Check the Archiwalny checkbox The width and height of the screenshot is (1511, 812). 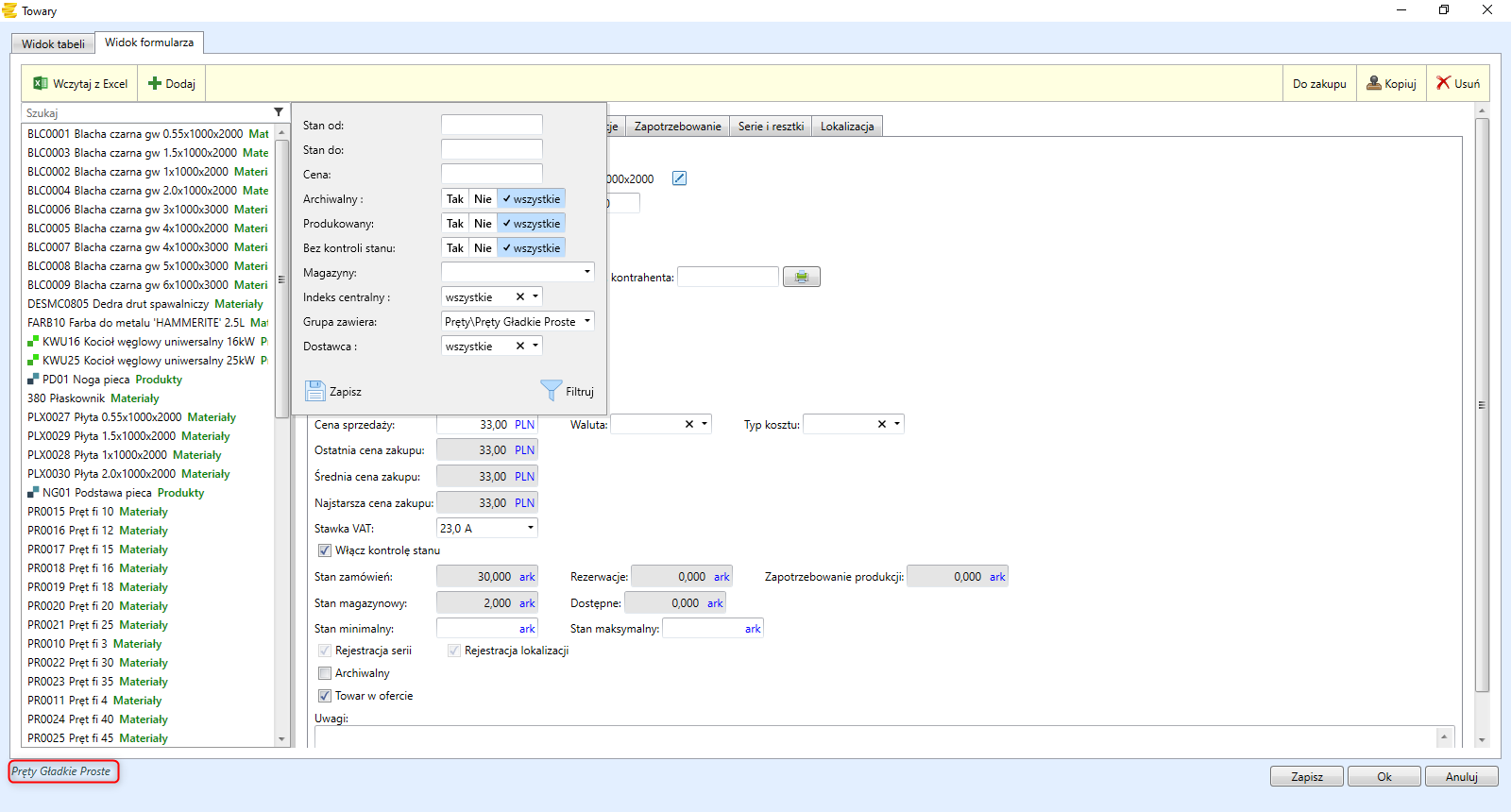click(x=325, y=673)
